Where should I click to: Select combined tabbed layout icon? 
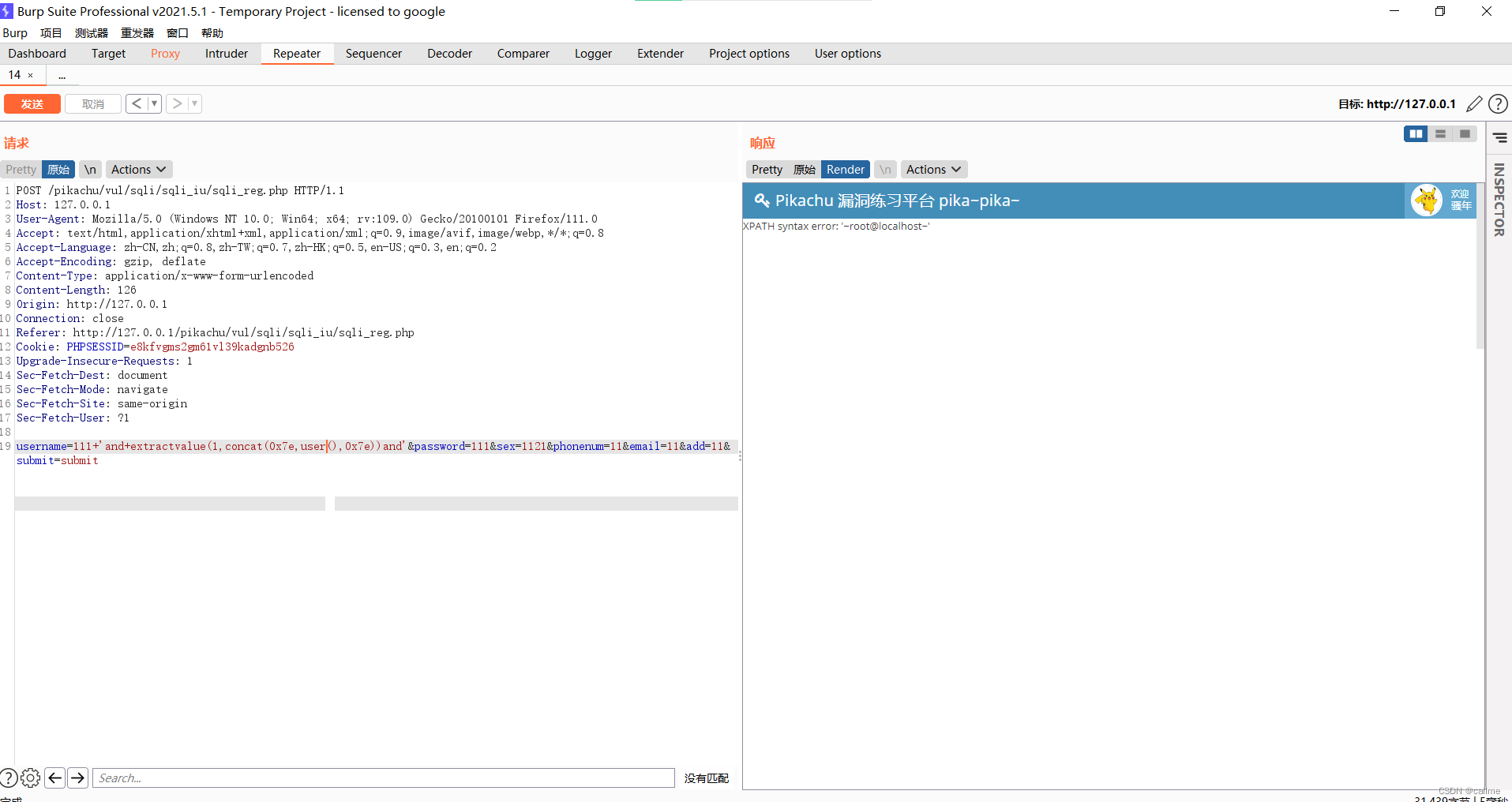point(1465,134)
